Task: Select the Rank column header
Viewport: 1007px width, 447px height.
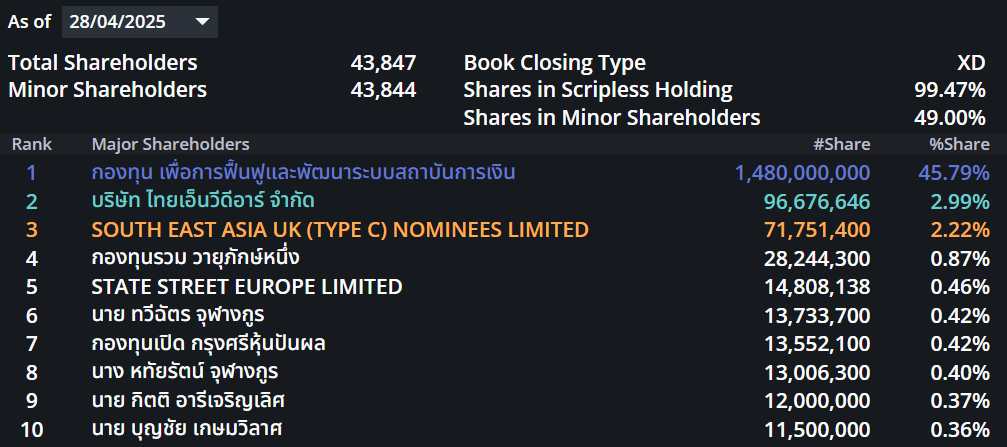Action: [32, 144]
